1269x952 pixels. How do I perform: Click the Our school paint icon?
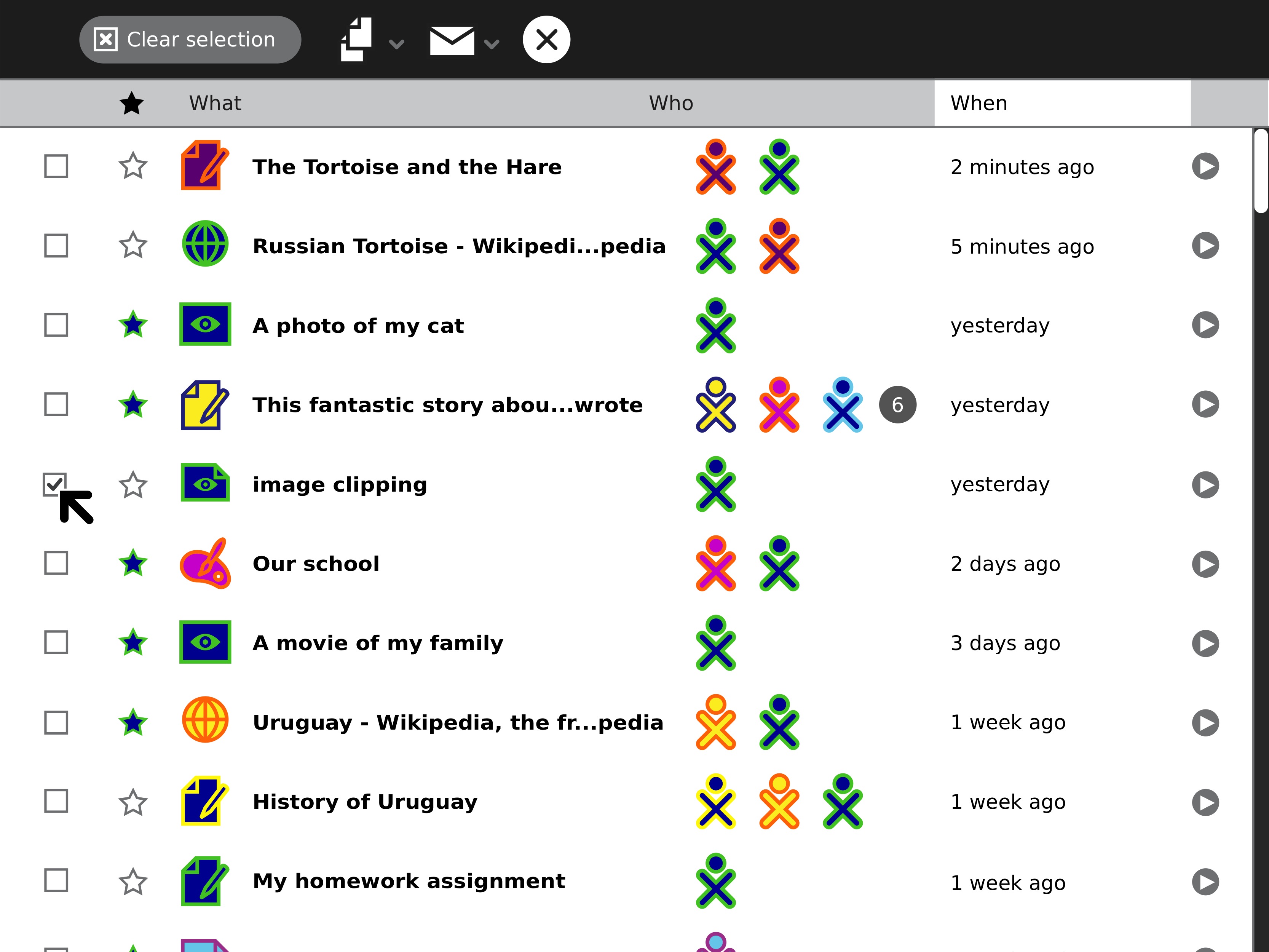coord(205,564)
